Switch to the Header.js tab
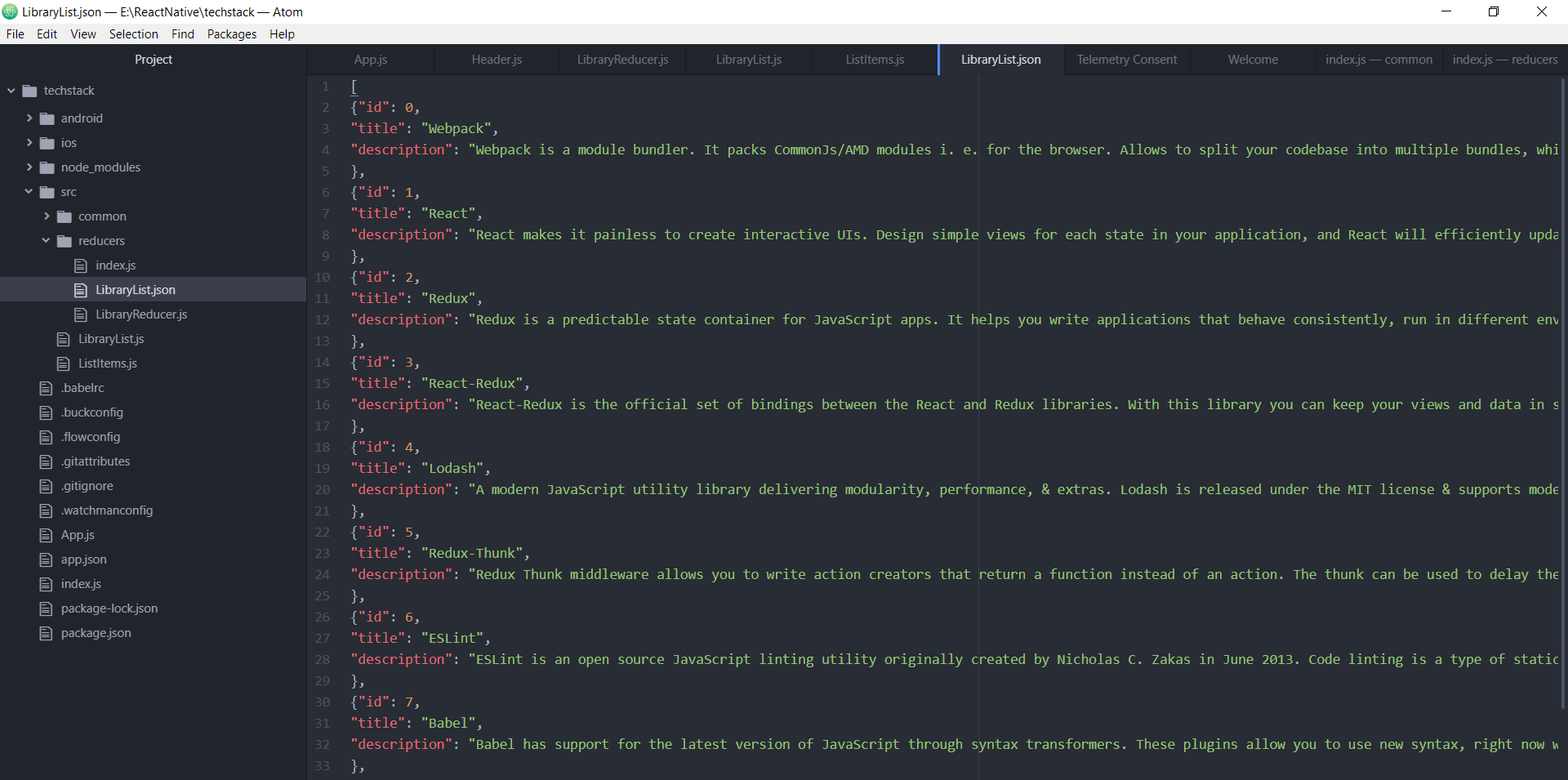This screenshot has height=780, width=1568. (x=497, y=60)
